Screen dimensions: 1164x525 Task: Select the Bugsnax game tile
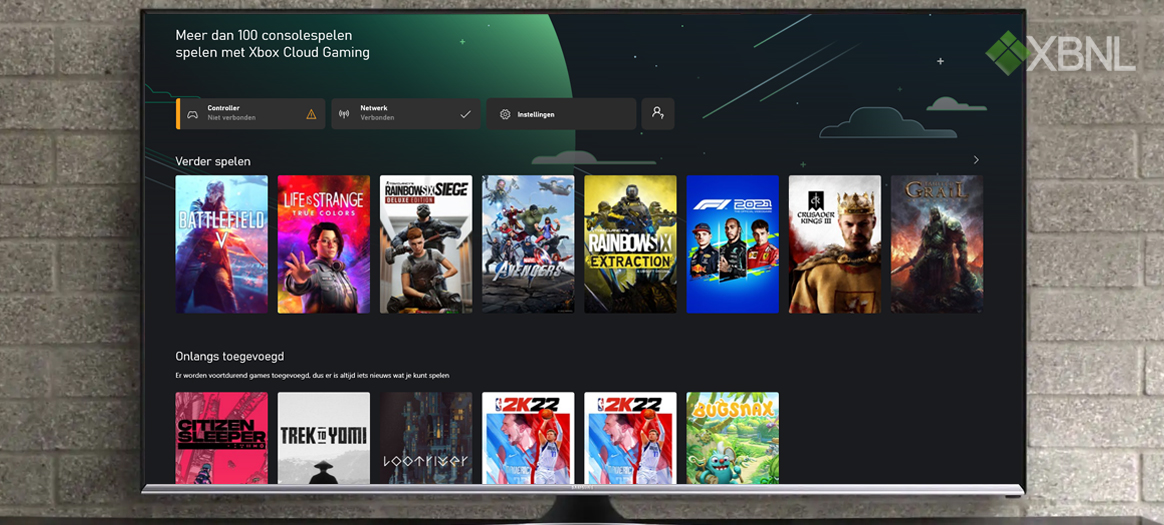click(733, 438)
